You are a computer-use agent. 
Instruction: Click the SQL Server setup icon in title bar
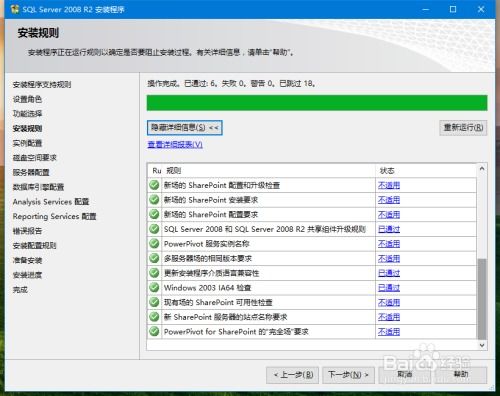(x=15, y=9)
